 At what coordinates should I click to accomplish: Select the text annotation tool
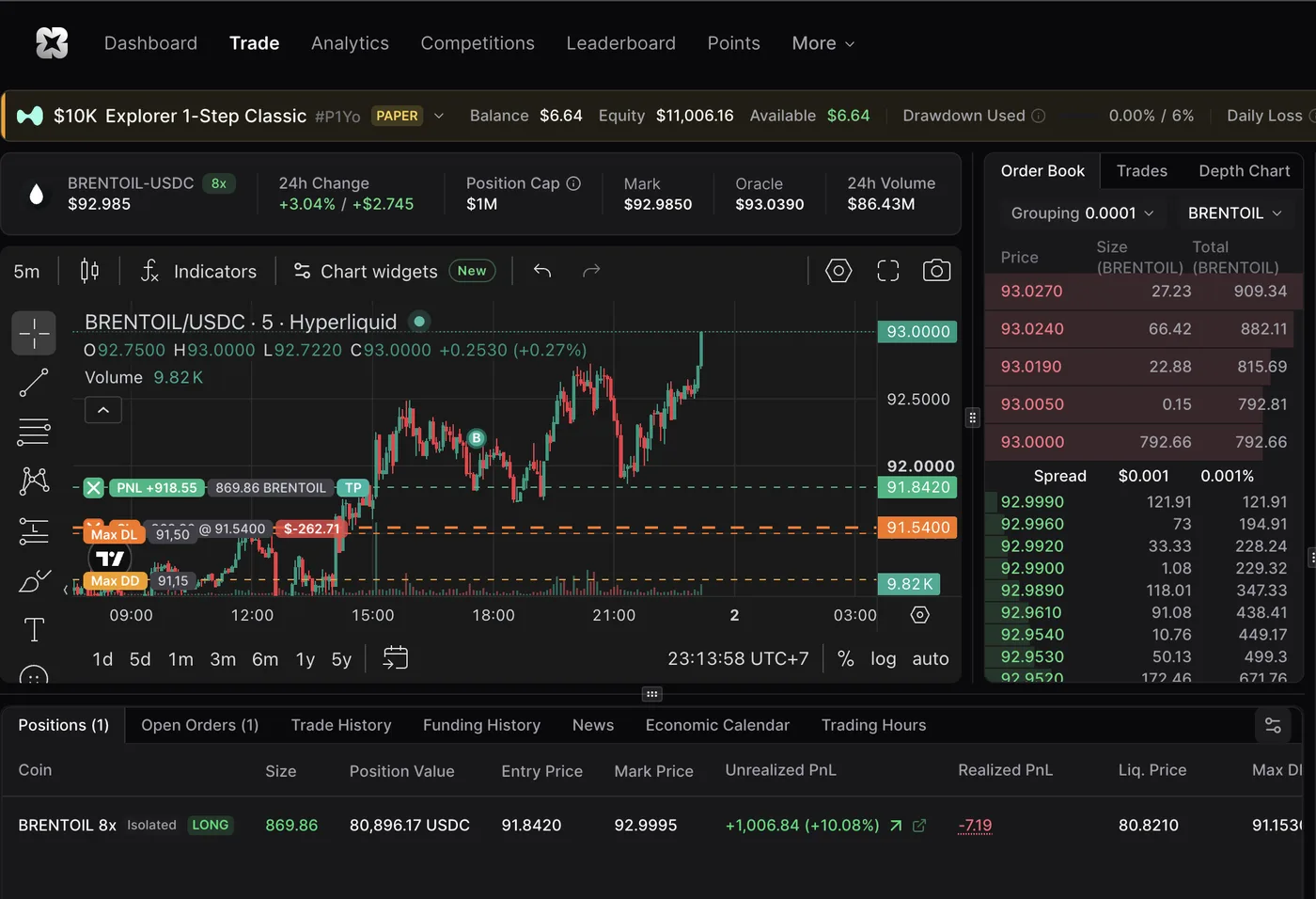pyautogui.click(x=34, y=629)
